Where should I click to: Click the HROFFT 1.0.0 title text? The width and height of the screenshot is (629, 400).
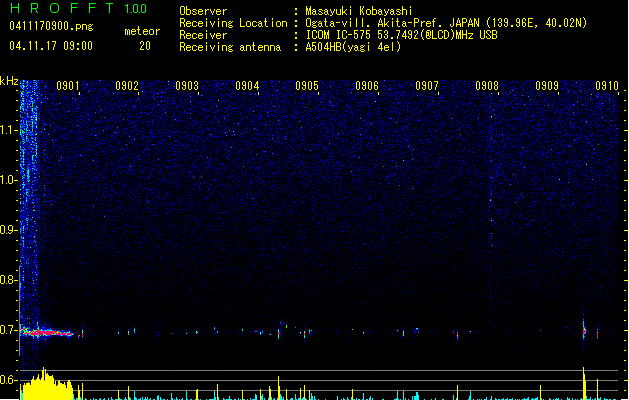78,8
